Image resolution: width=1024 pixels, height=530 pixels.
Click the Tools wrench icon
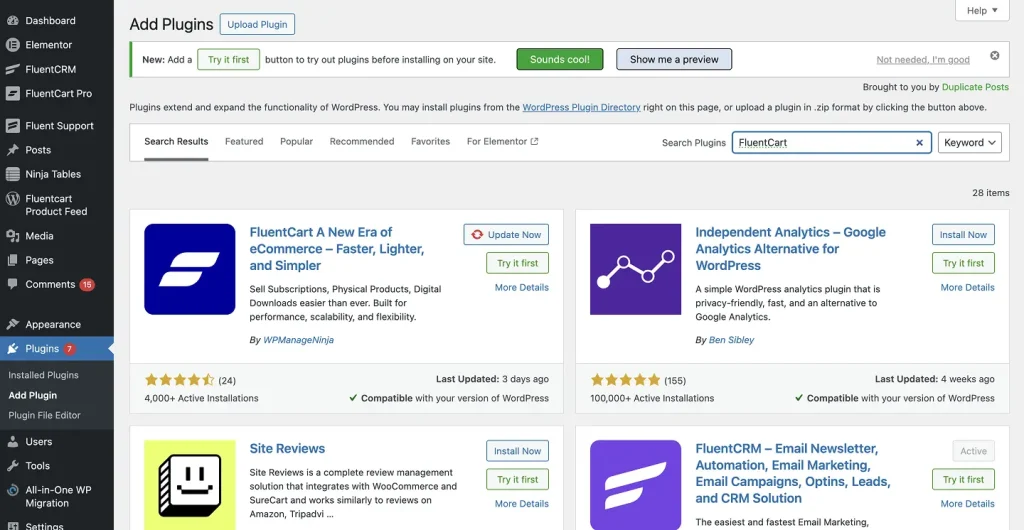coord(12,466)
